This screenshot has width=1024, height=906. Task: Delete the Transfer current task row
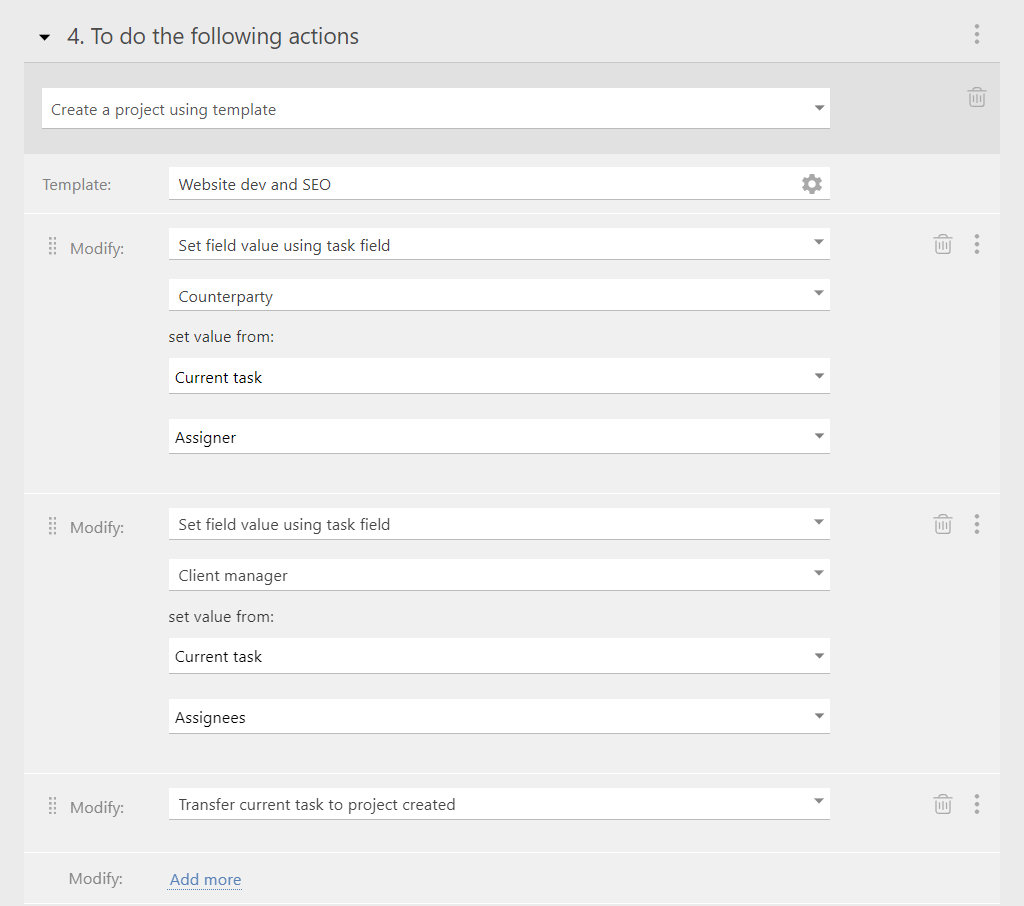click(942, 804)
